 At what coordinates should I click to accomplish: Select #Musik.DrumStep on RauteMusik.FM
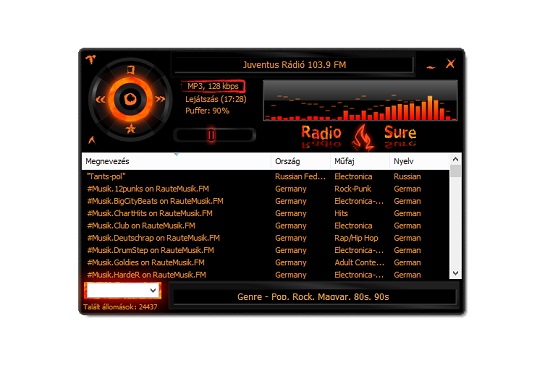tap(266, 250)
